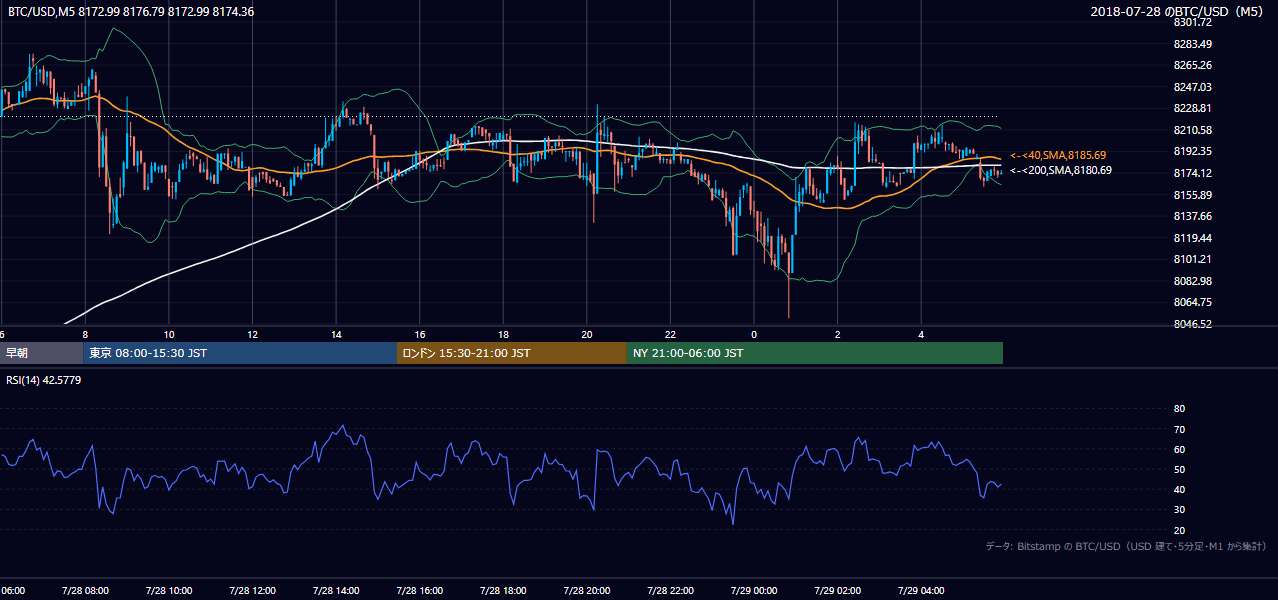
Task: Click price axis label 8082.98
Action: tap(1193, 281)
